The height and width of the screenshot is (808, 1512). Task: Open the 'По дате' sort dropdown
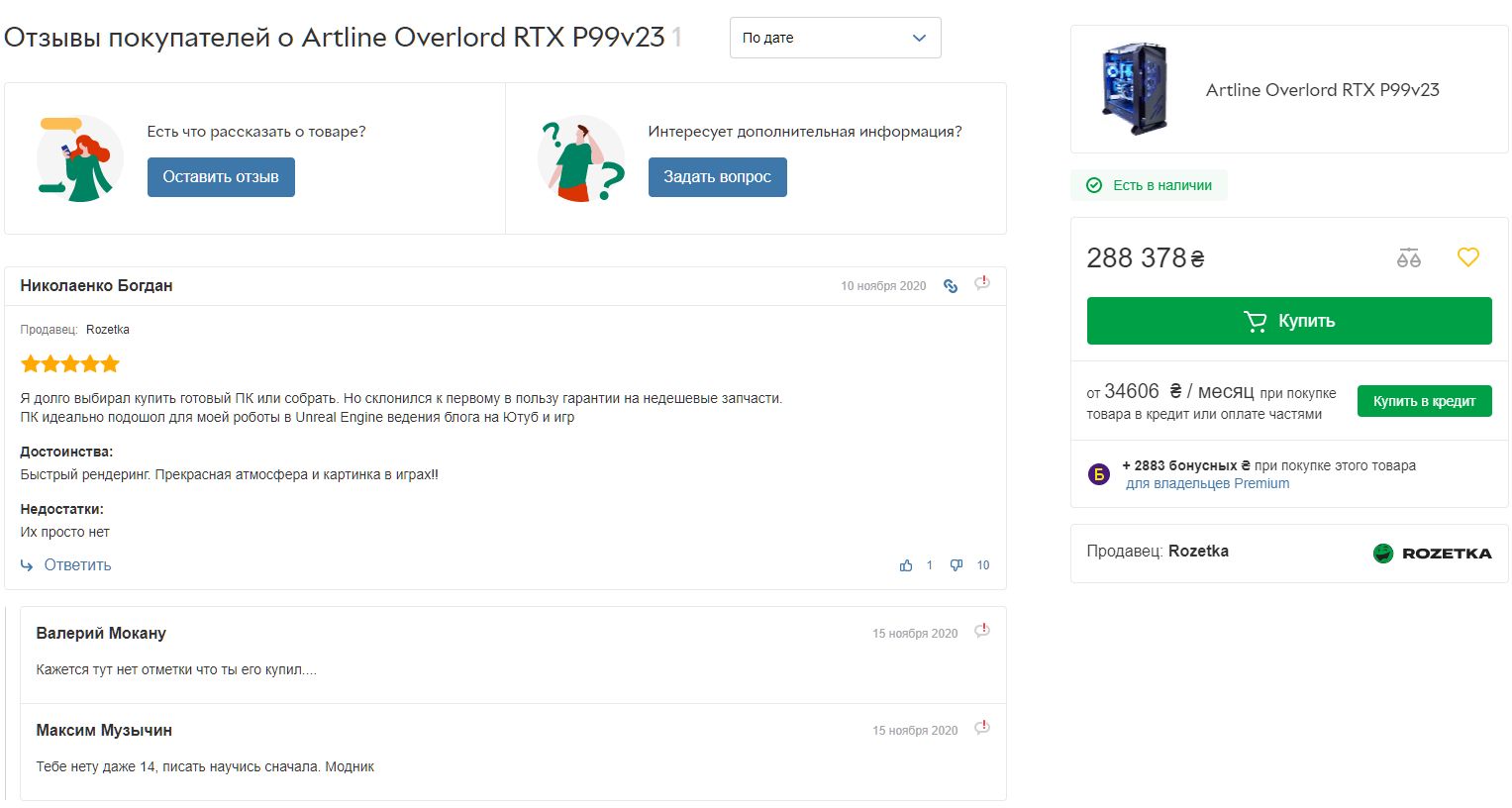coord(835,38)
